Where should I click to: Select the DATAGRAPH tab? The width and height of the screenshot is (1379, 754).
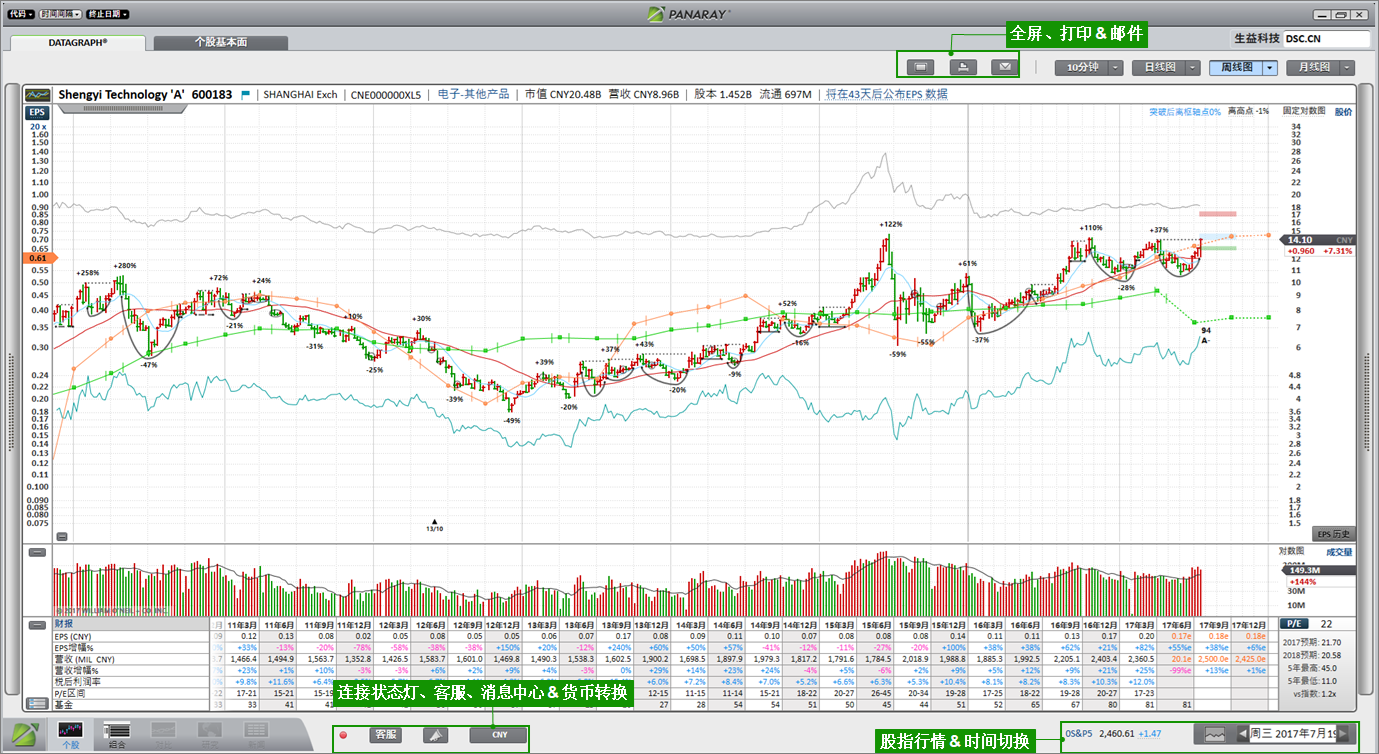[x=78, y=43]
